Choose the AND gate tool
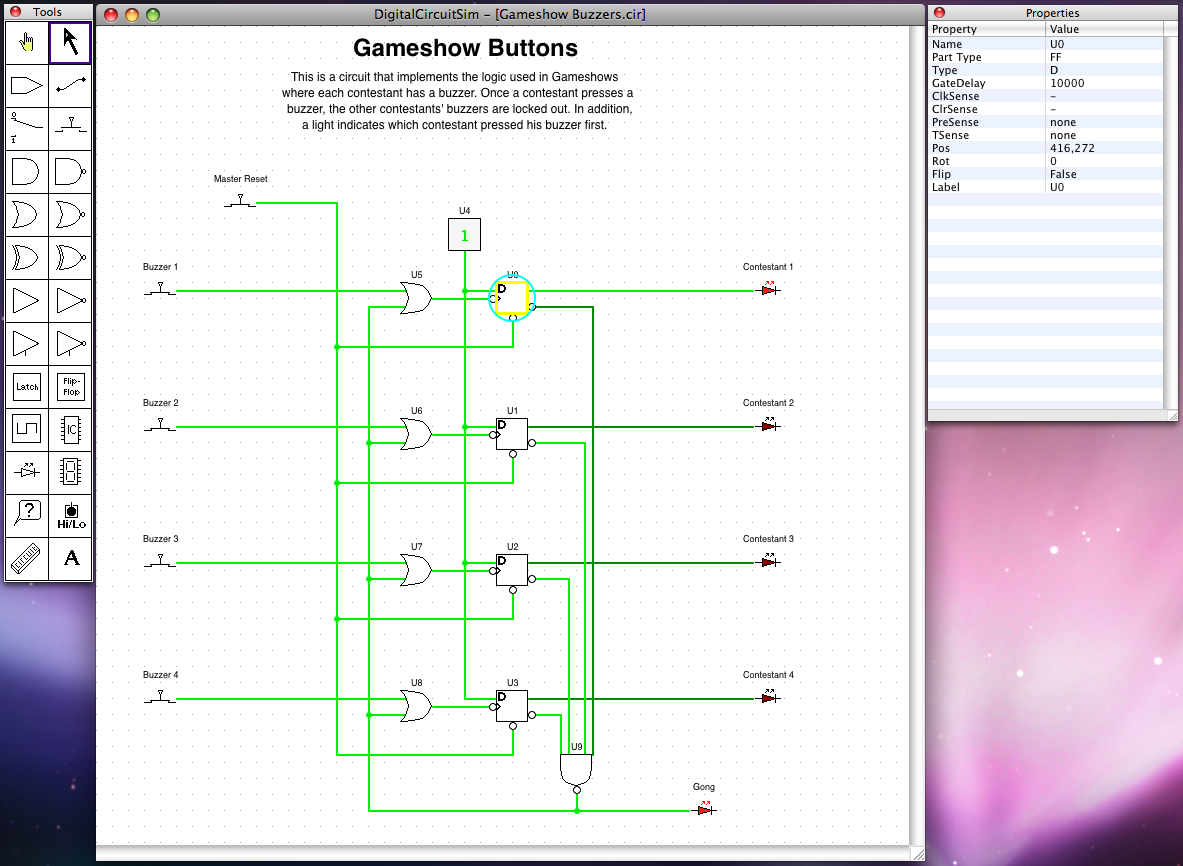This screenshot has height=866, width=1183. pyautogui.click(x=27, y=172)
